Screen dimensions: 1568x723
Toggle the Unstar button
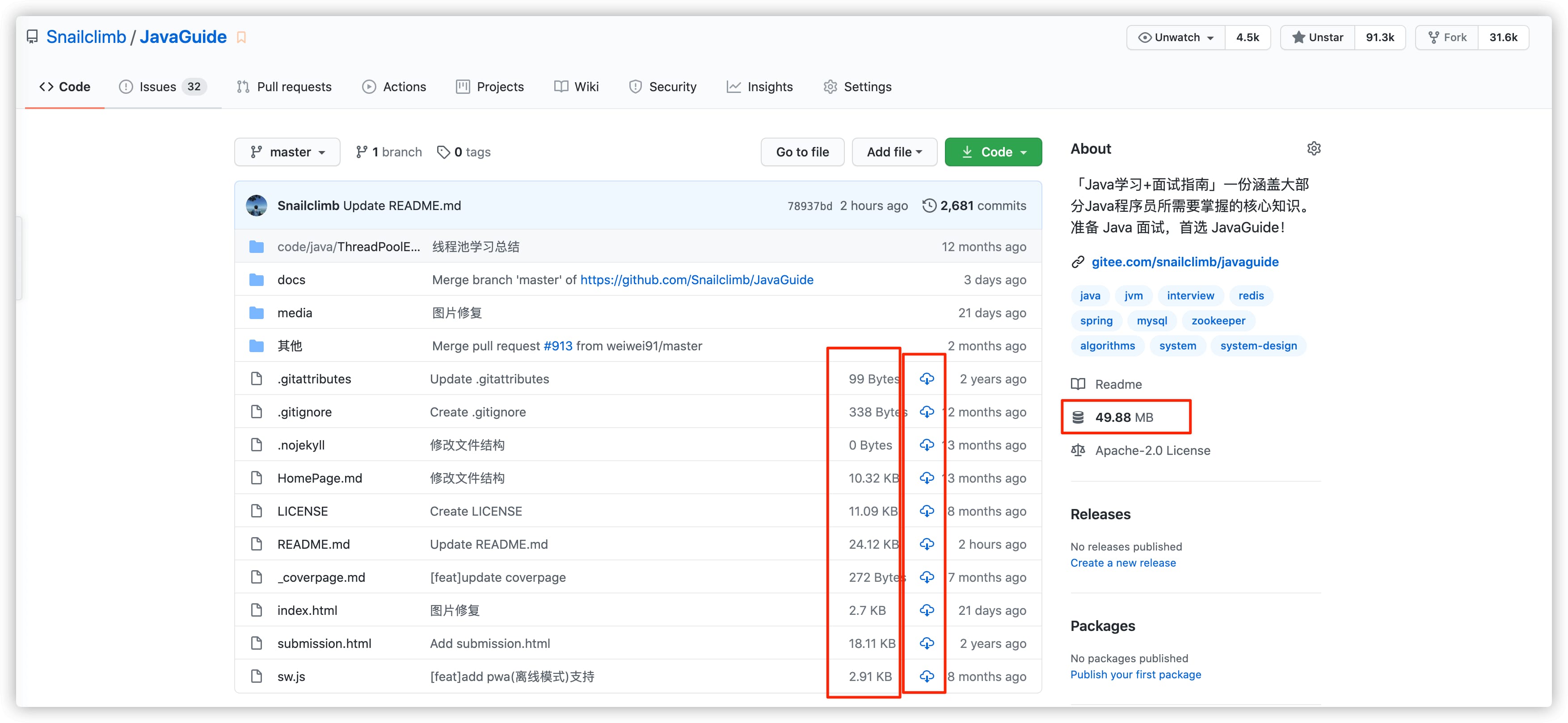tap(1317, 37)
